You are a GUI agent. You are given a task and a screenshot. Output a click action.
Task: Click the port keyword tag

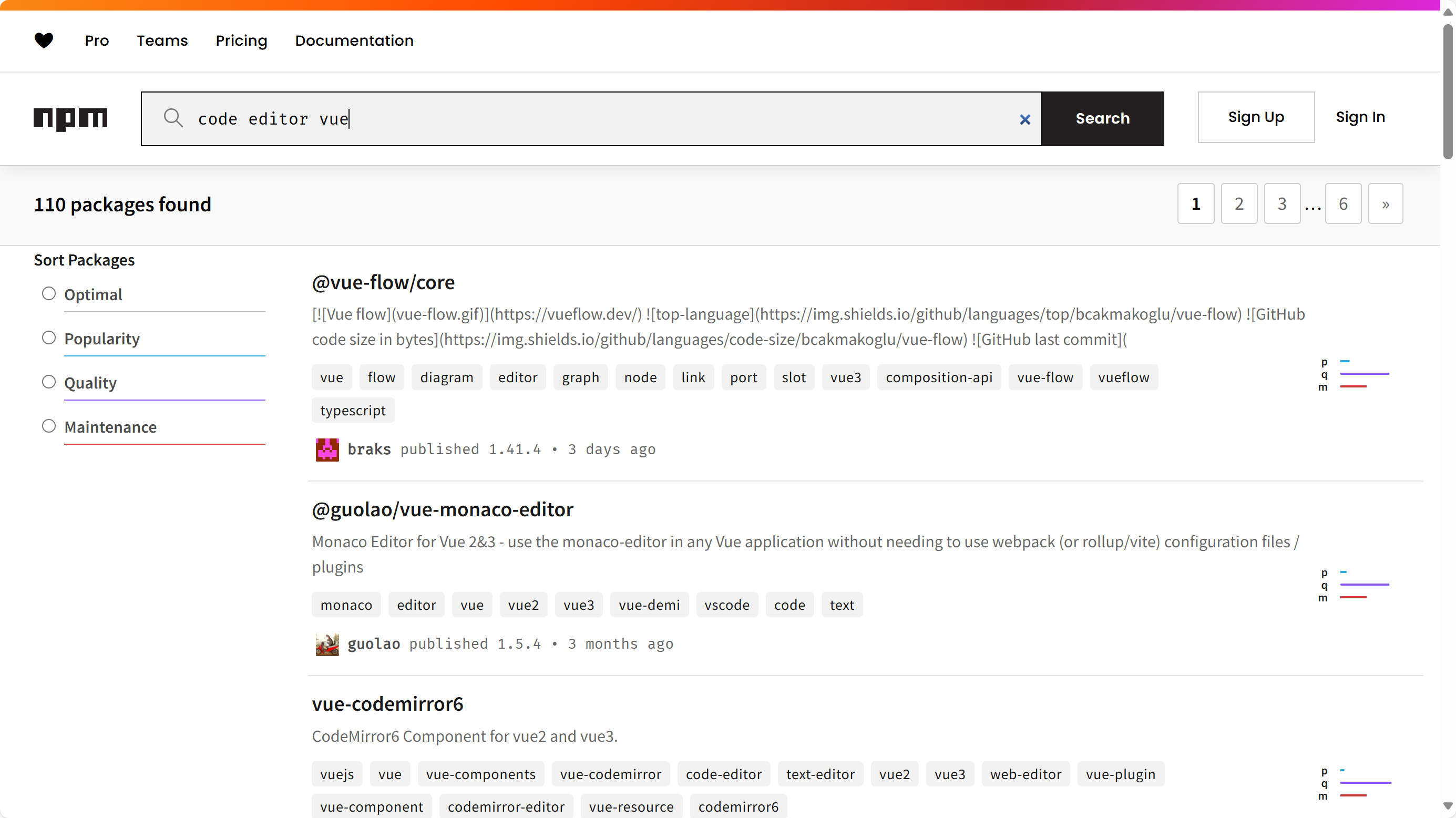click(x=743, y=377)
